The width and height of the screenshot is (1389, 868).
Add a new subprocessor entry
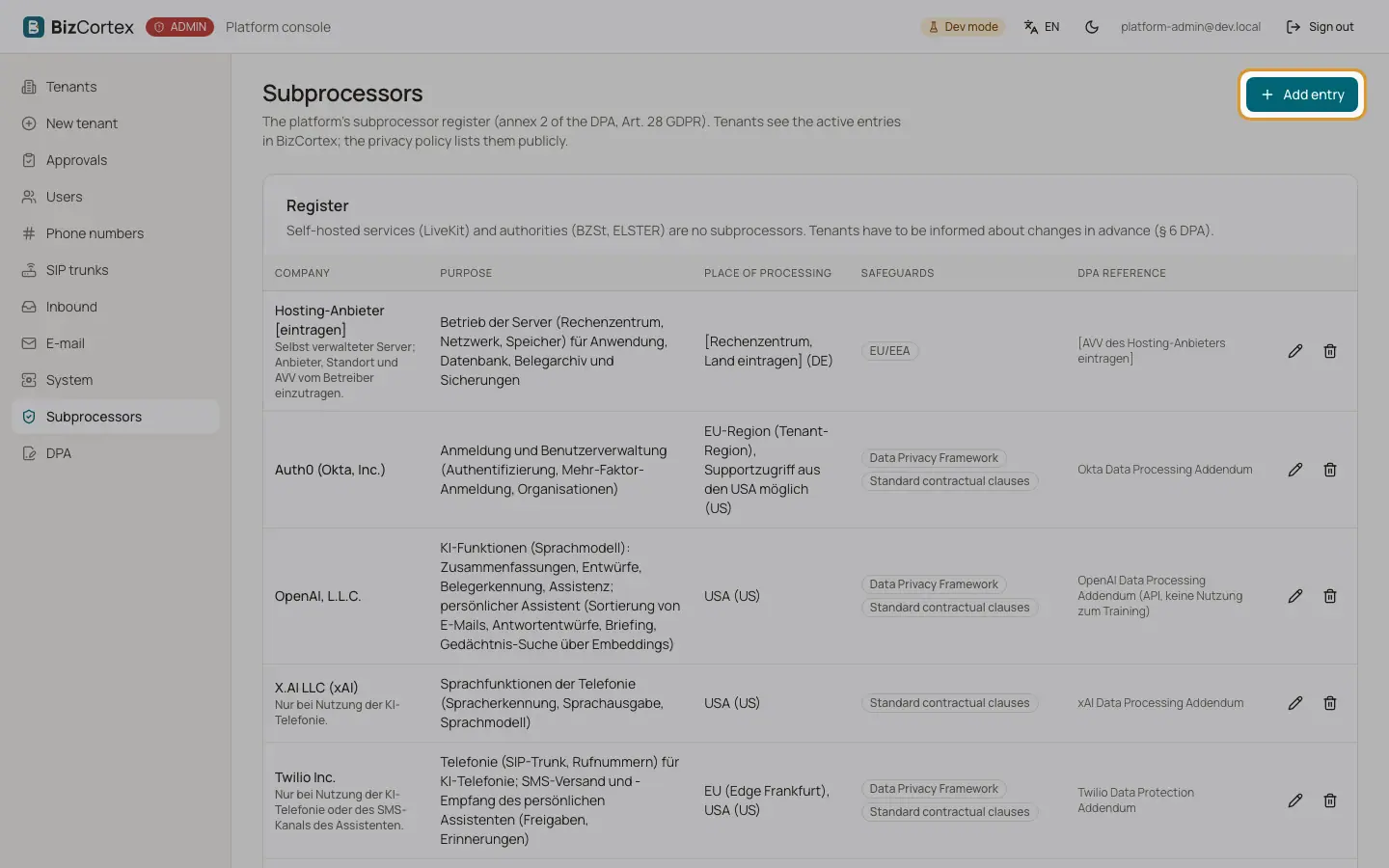click(1302, 95)
